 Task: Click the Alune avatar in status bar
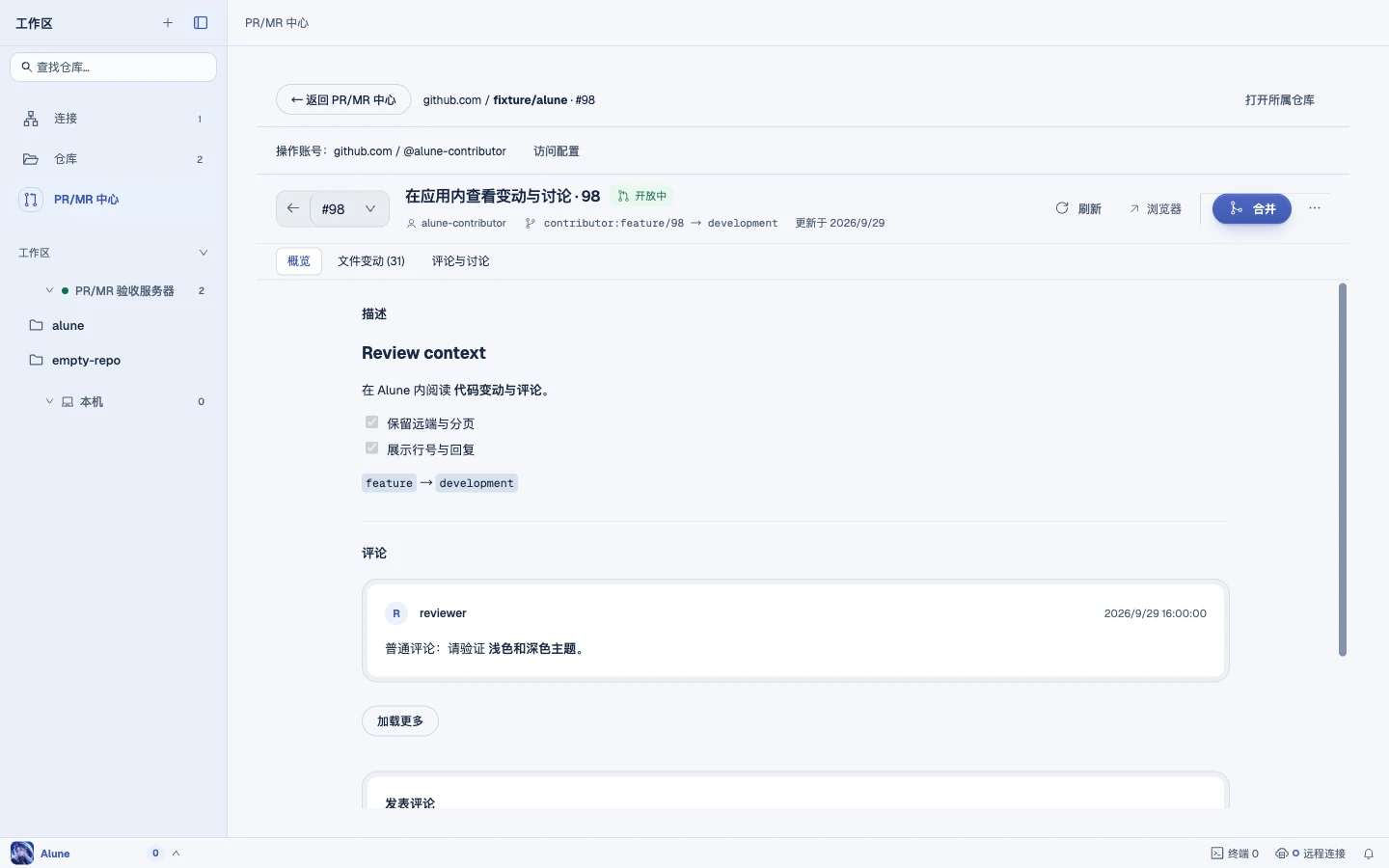click(x=22, y=853)
